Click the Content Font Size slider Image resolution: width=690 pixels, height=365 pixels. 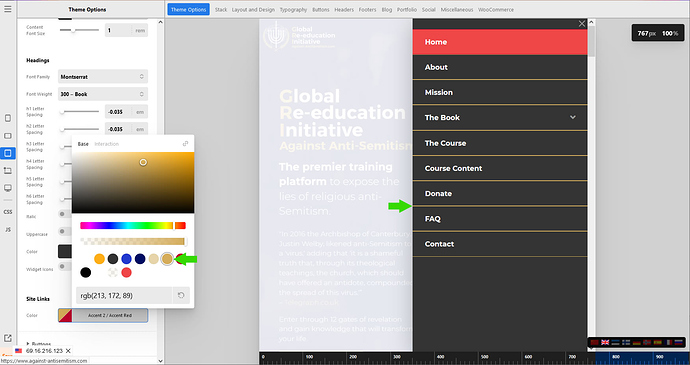click(x=79, y=30)
